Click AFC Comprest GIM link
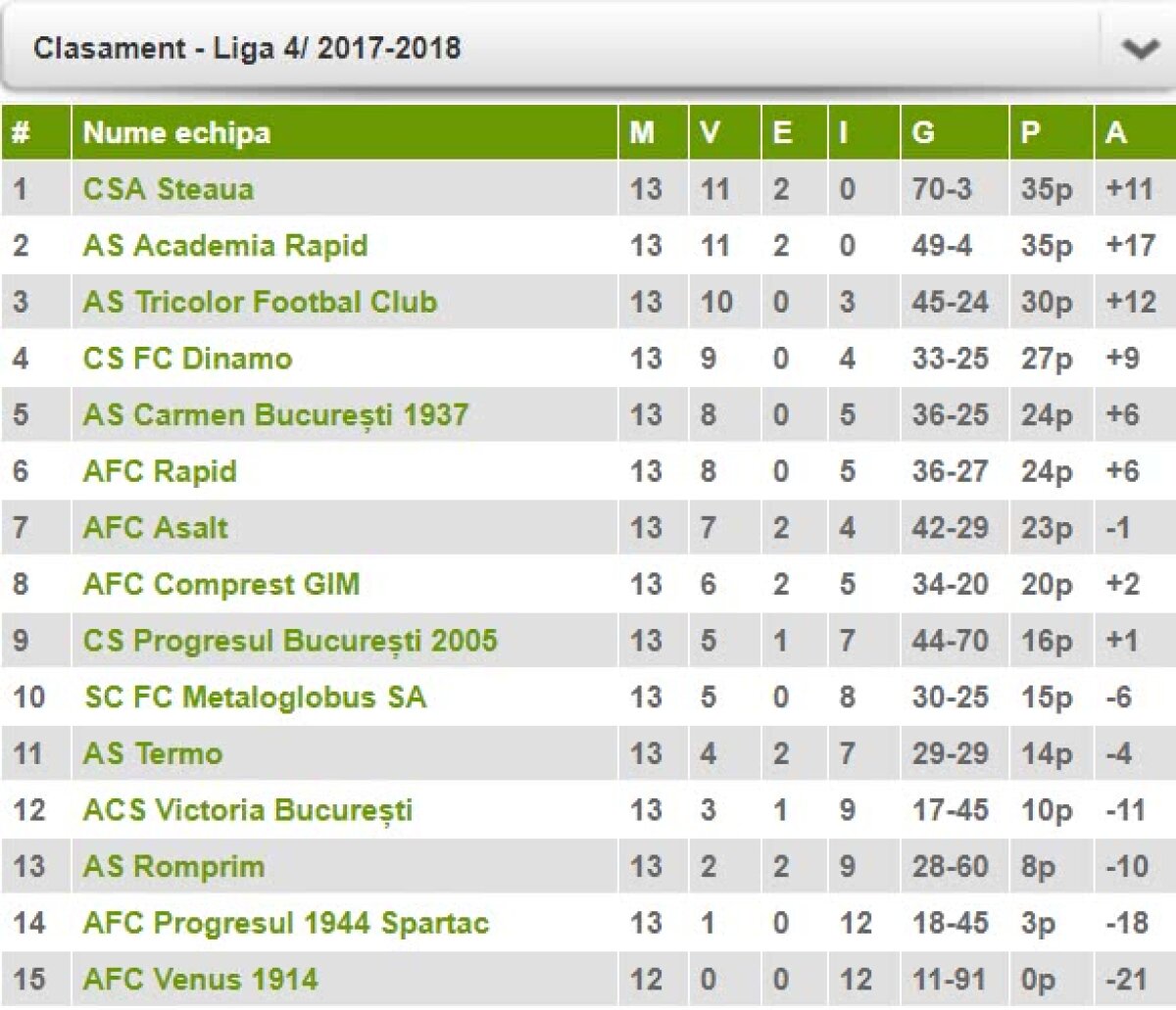This screenshot has width=1176, height=1010. click(x=221, y=585)
